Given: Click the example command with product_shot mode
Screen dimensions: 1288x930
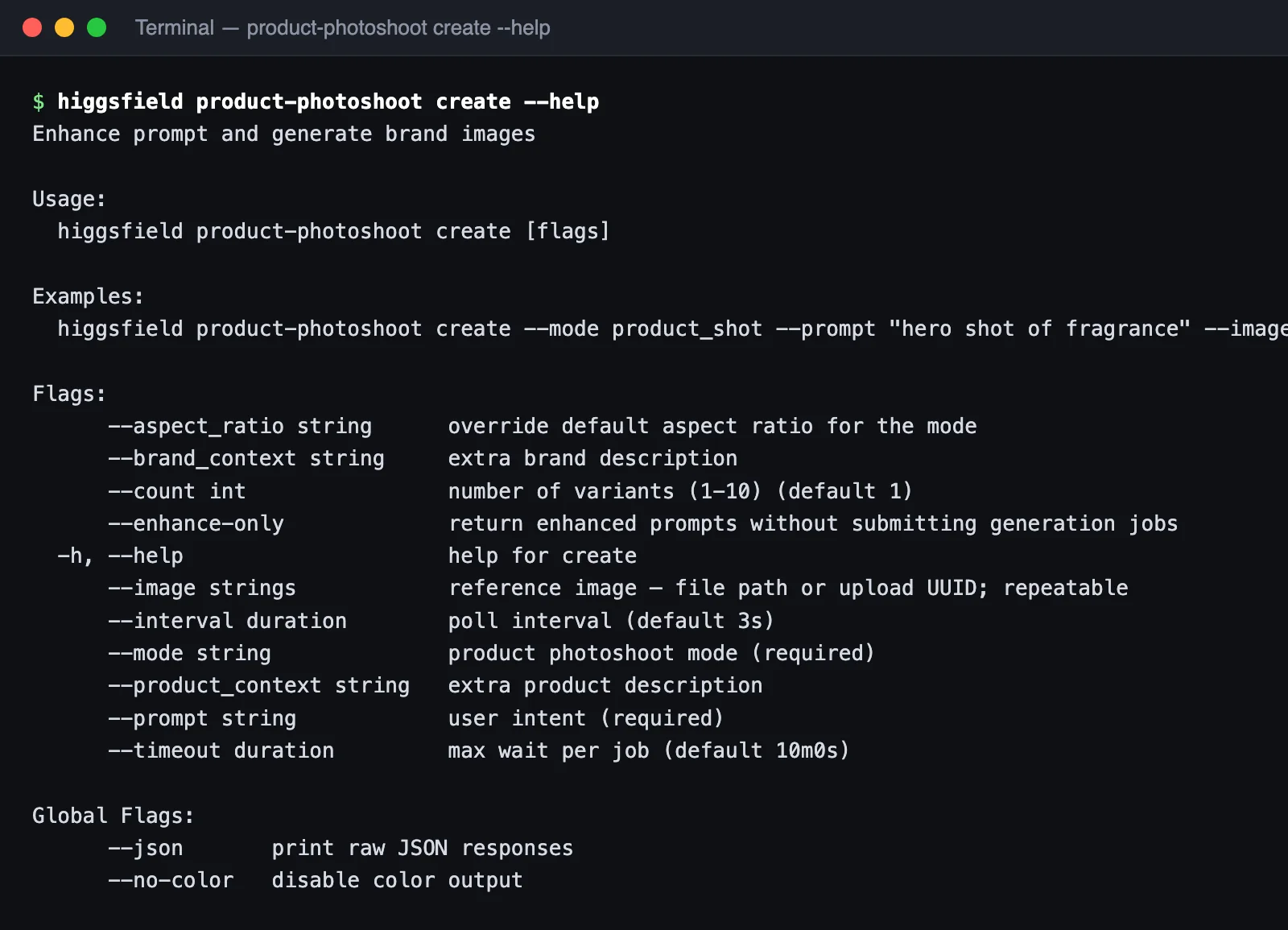Looking at the screenshot, I should point(672,329).
